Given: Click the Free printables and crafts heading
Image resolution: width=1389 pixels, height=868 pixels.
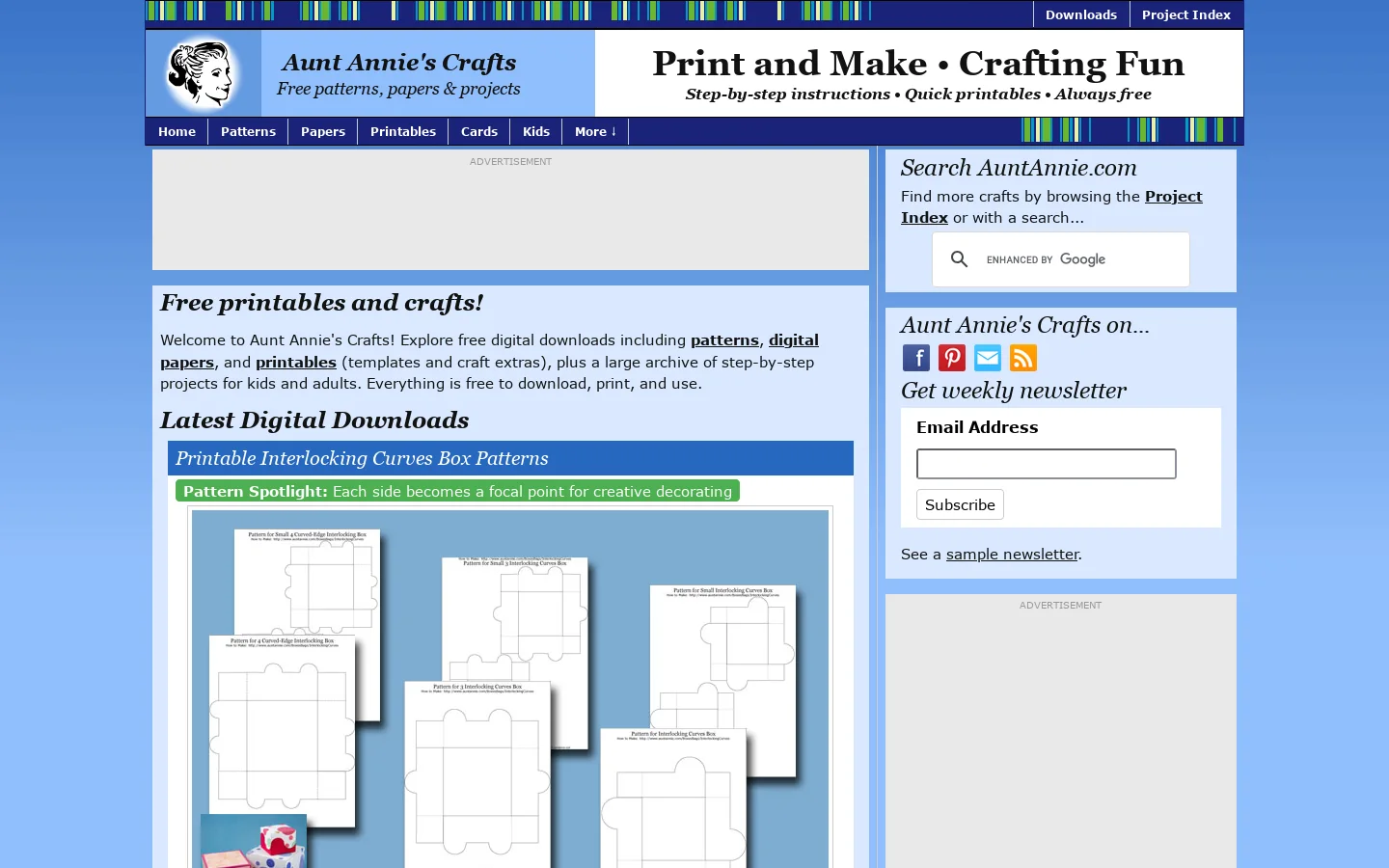Looking at the screenshot, I should click(x=321, y=303).
